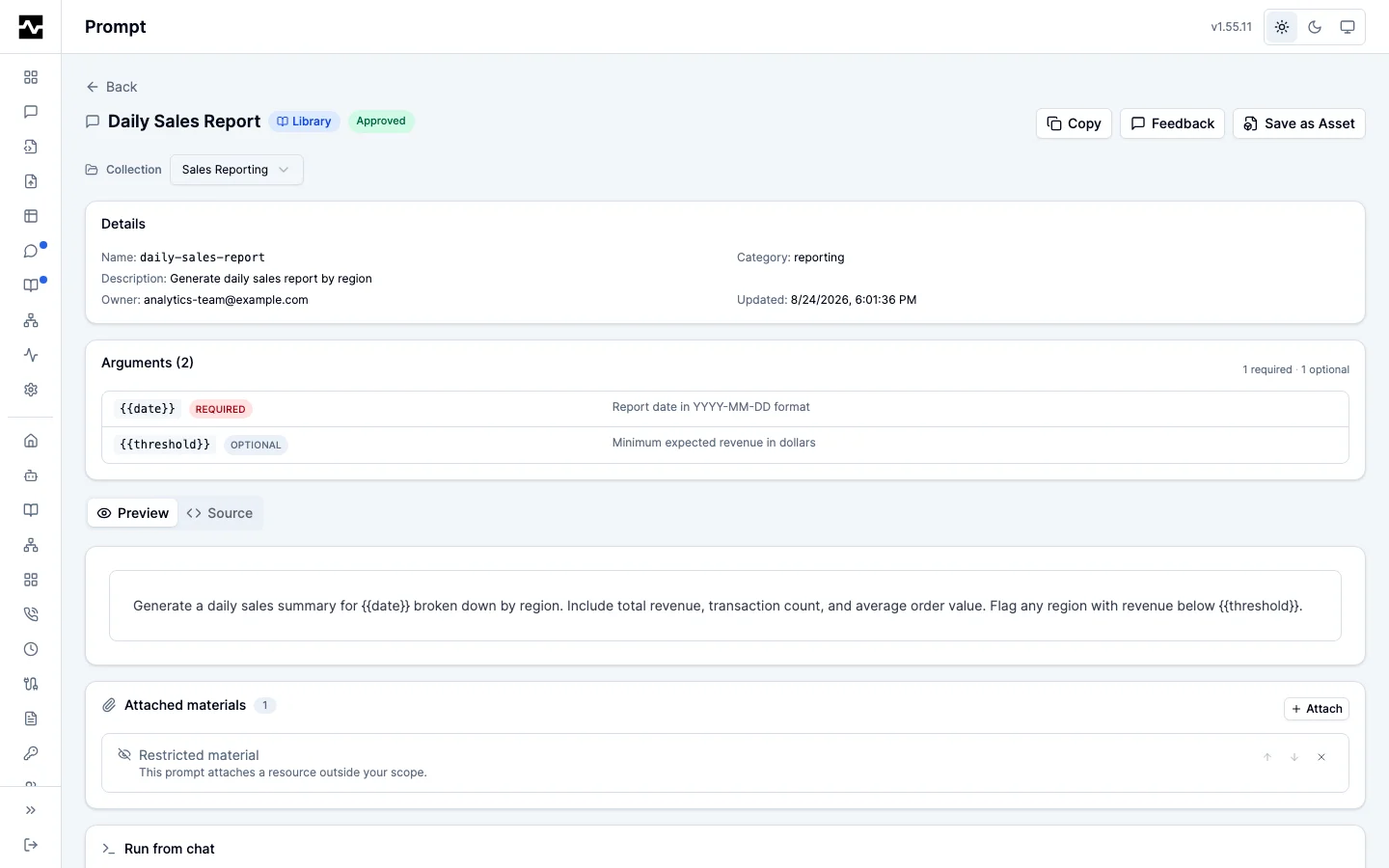This screenshot has height=868, width=1389.
Task: Open the settings gear sidebar icon
Action: pyautogui.click(x=31, y=390)
